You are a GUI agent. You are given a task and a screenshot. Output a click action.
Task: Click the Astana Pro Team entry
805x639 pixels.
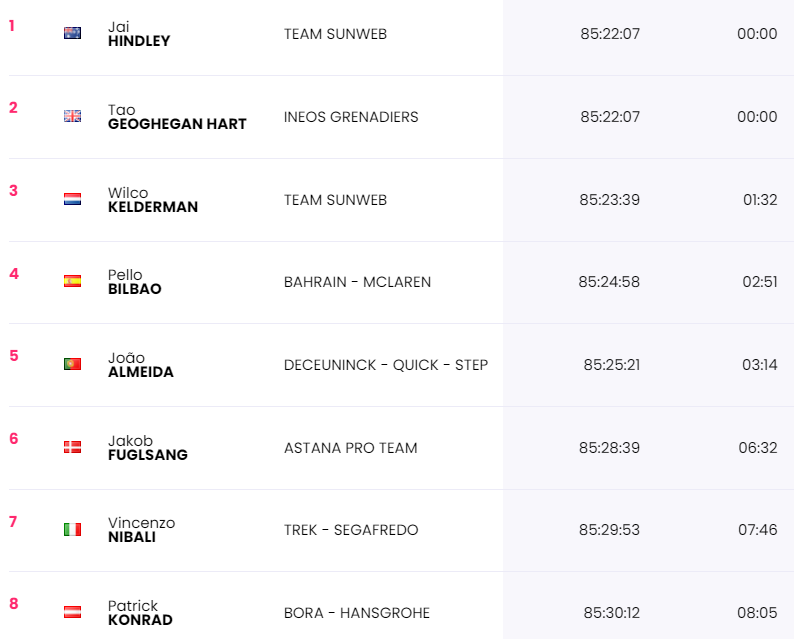pyautogui.click(x=350, y=448)
